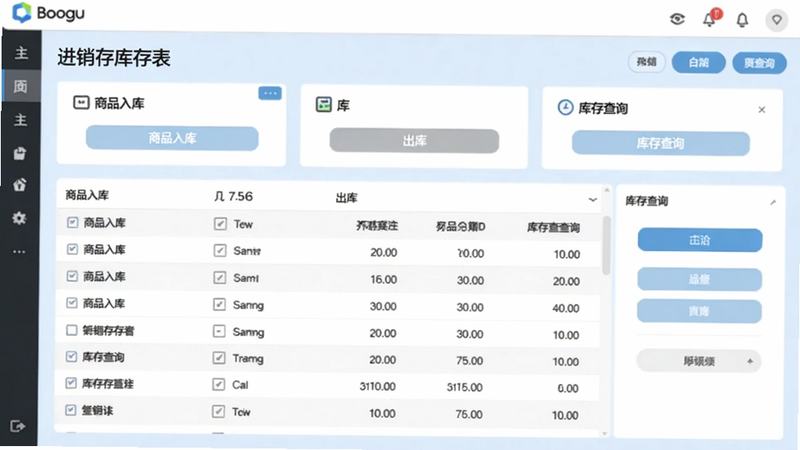Screen dimensions: 800x450
Task: Toggle checkbox beside Tew
Action: click(x=220, y=223)
